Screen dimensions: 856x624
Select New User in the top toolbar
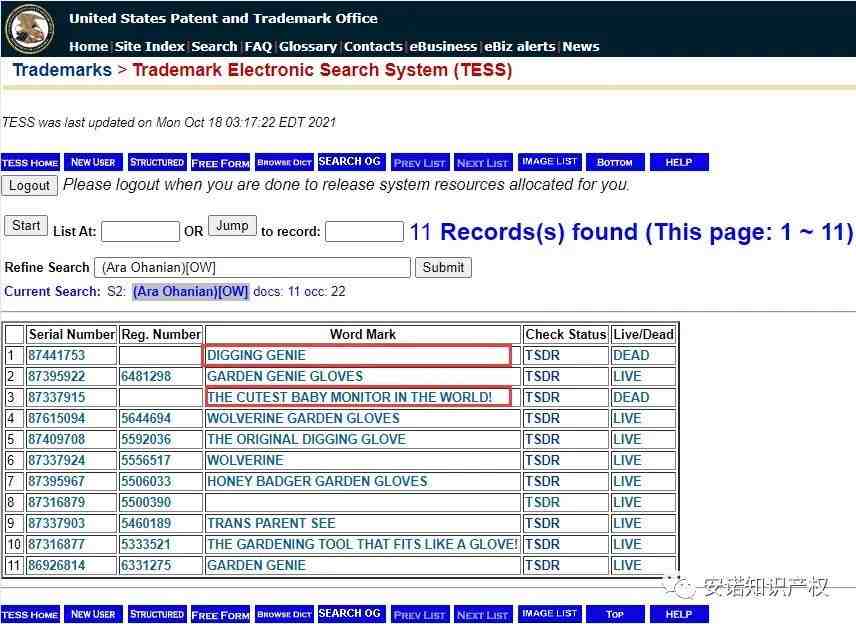(x=93, y=162)
